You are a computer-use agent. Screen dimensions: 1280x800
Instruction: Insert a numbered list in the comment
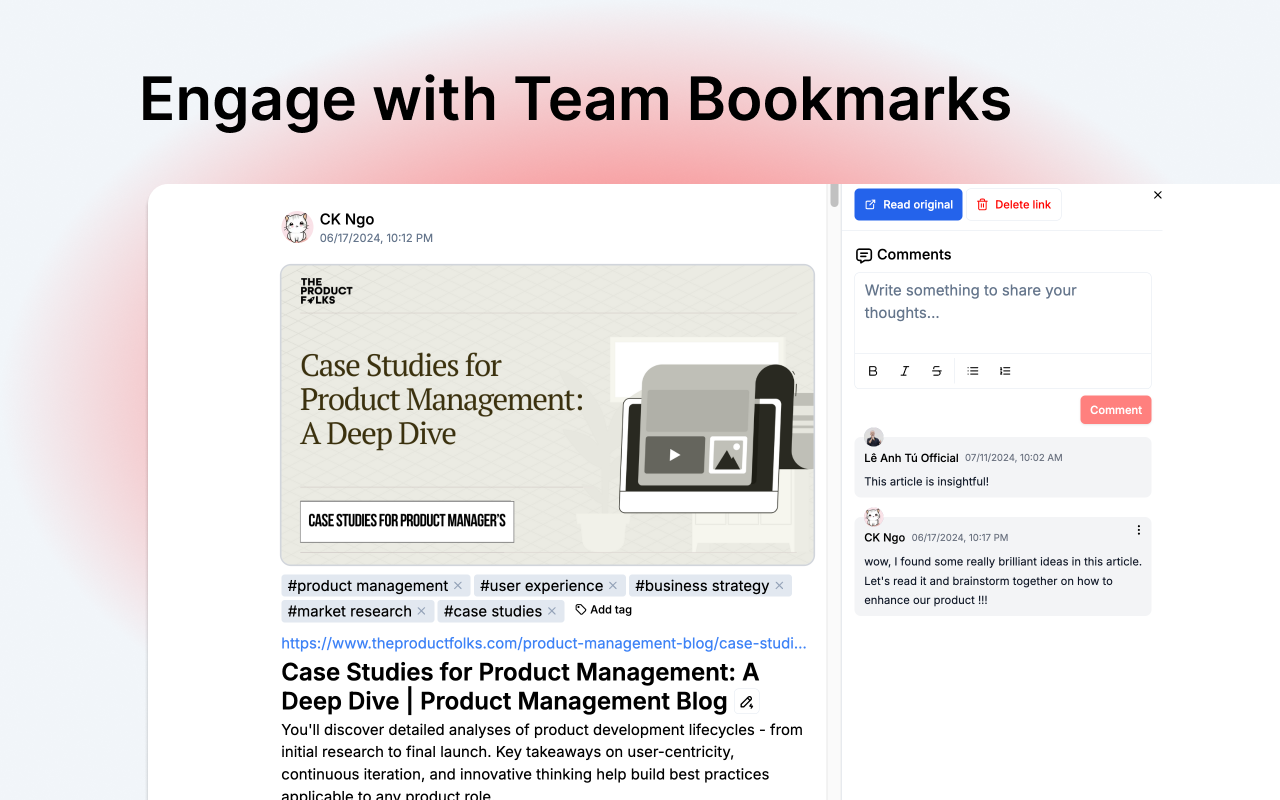(1004, 370)
